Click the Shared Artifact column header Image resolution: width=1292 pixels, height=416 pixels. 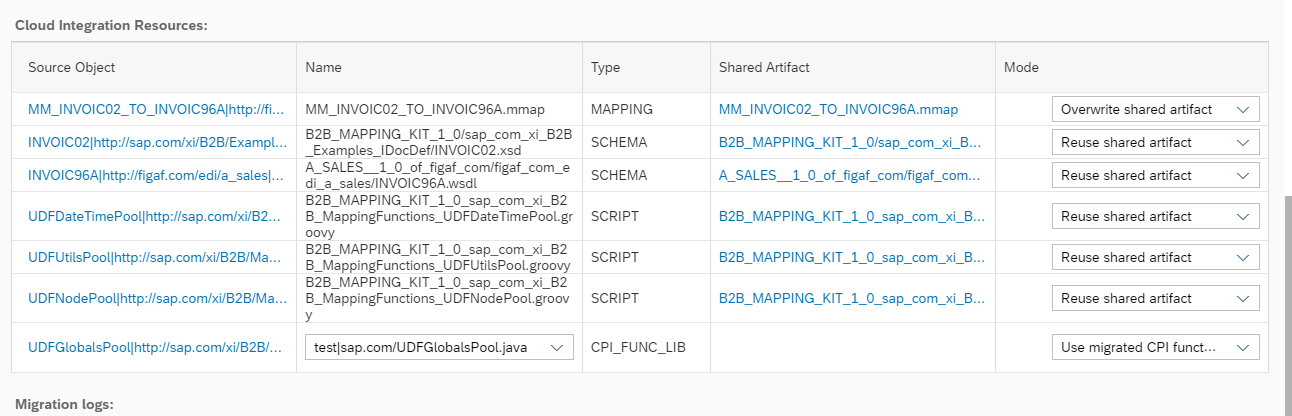coord(764,67)
